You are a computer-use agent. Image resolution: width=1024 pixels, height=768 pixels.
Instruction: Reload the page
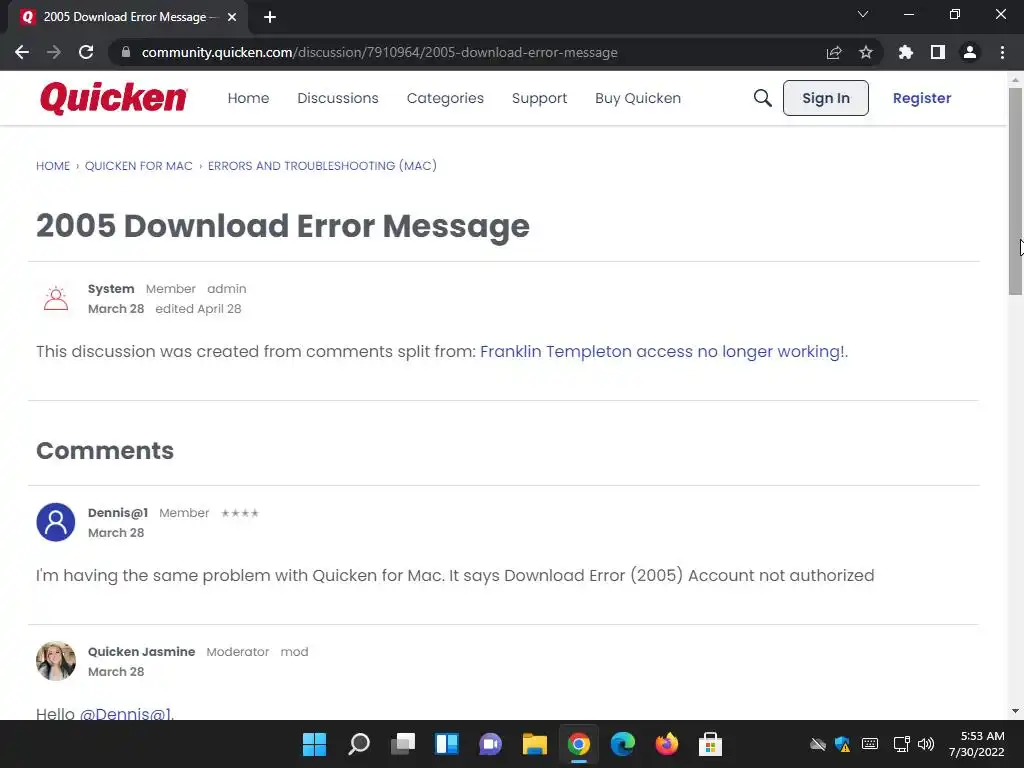[x=86, y=52]
